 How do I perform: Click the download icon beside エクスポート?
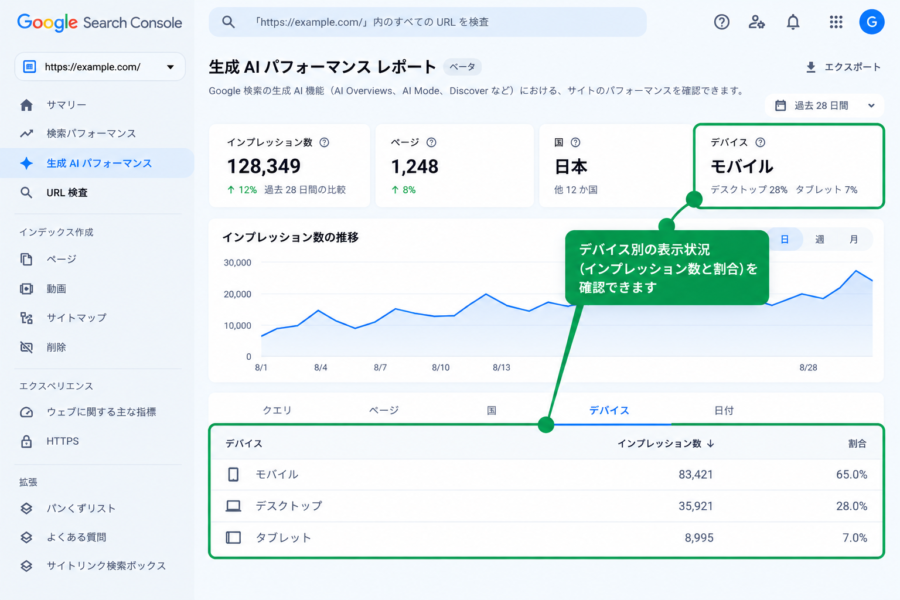(x=810, y=67)
